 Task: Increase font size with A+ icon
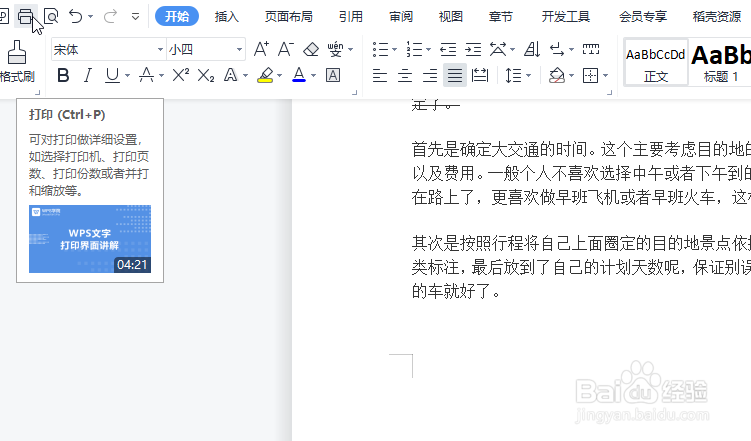click(x=261, y=49)
